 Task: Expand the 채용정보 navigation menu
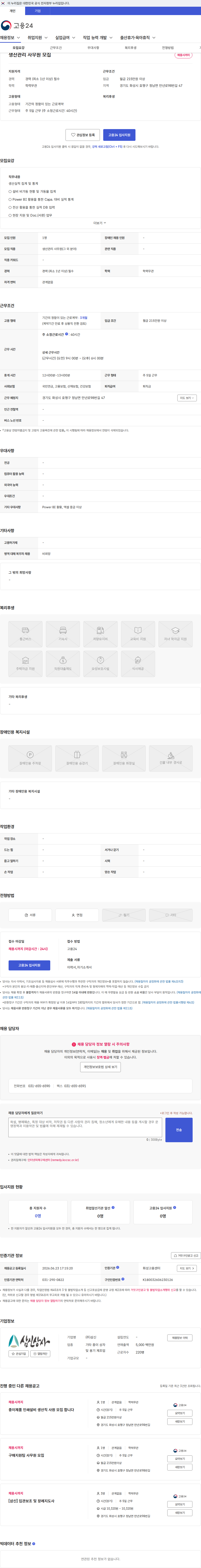point(10,38)
